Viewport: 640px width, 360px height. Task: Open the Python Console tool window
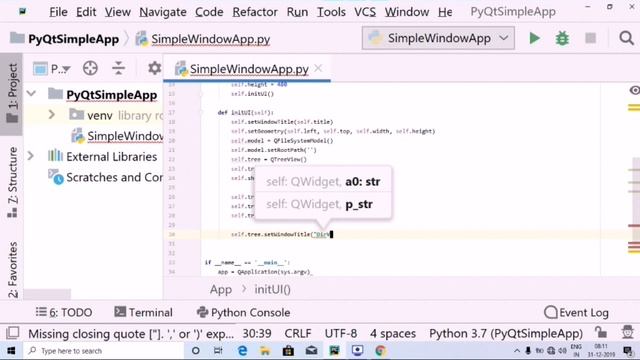(x=243, y=312)
